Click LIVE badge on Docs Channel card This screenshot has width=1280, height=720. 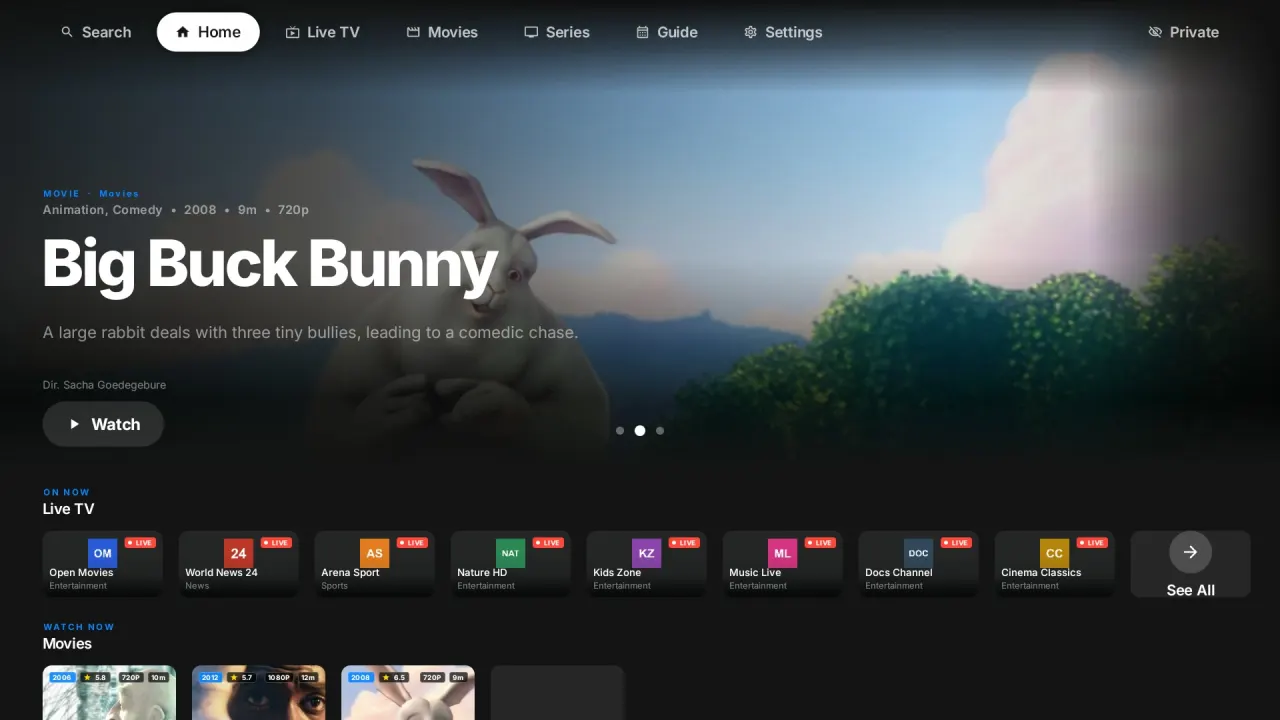tap(956, 543)
